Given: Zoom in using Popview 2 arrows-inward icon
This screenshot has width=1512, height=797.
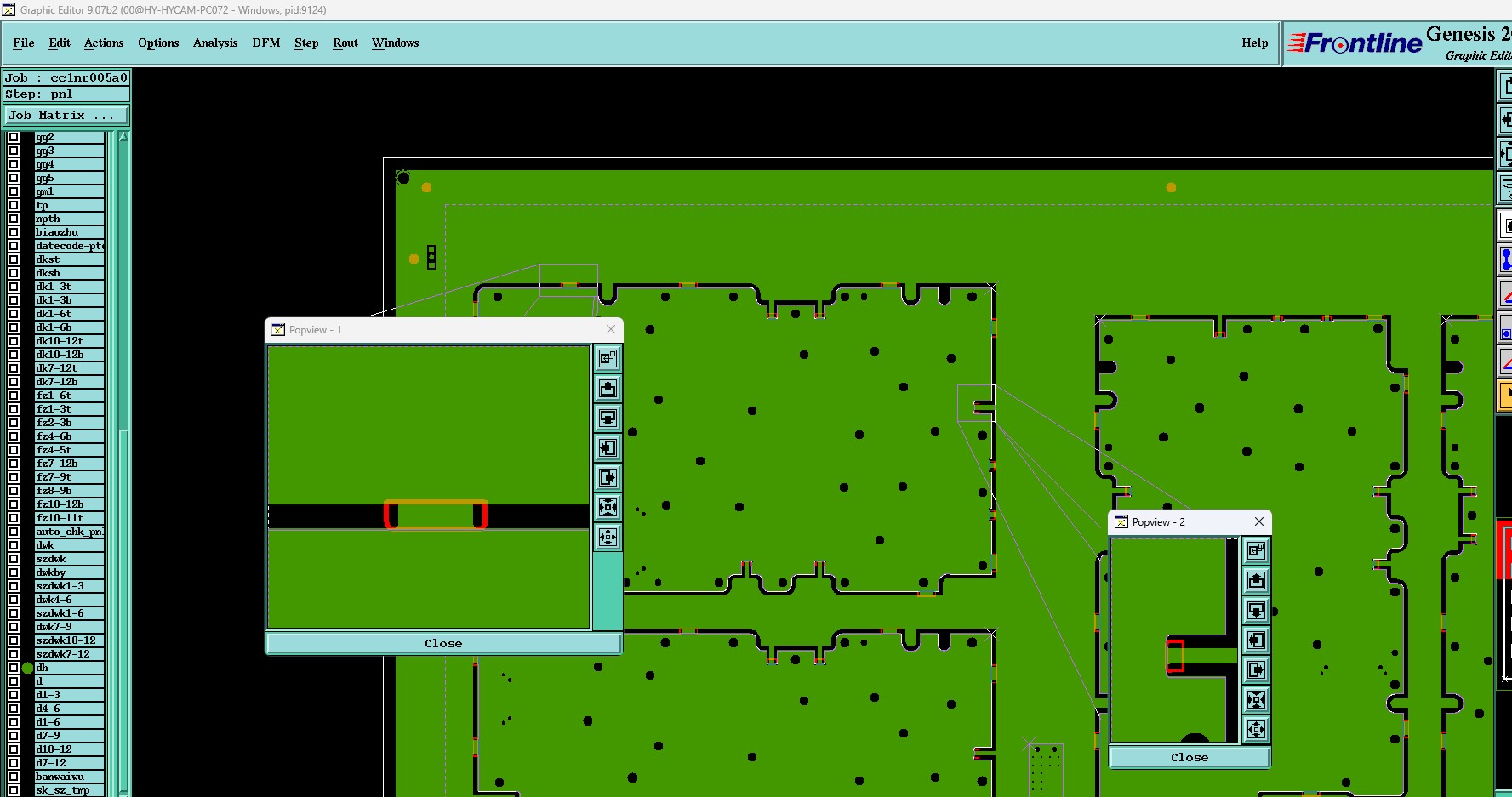Looking at the screenshot, I should (x=1256, y=700).
